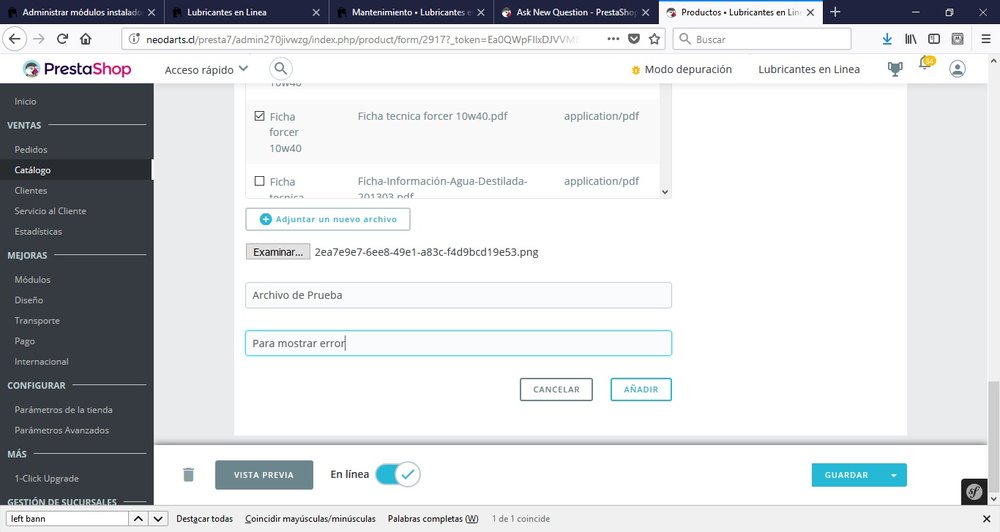Go back with browser back arrow
This screenshot has height=532, width=1000.
coord(15,39)
